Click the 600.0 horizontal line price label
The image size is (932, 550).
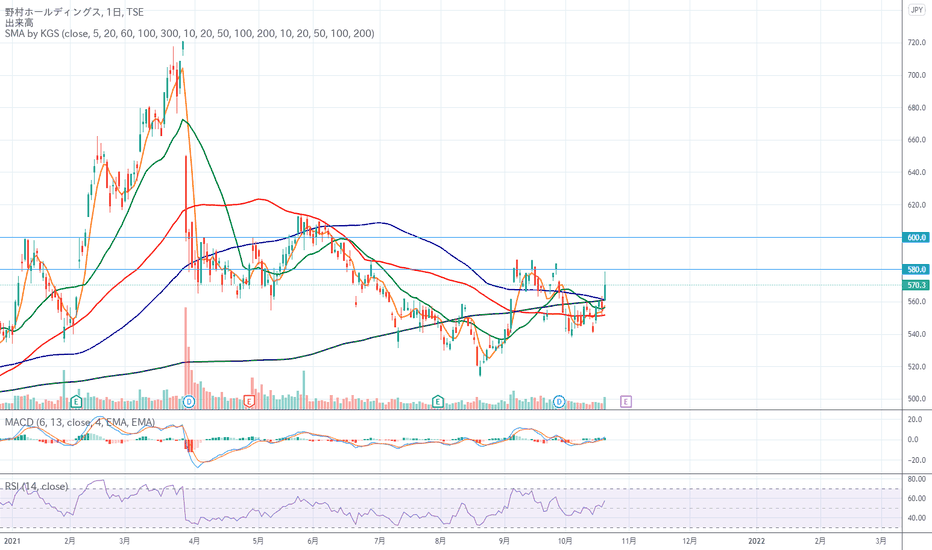point(916,237)
